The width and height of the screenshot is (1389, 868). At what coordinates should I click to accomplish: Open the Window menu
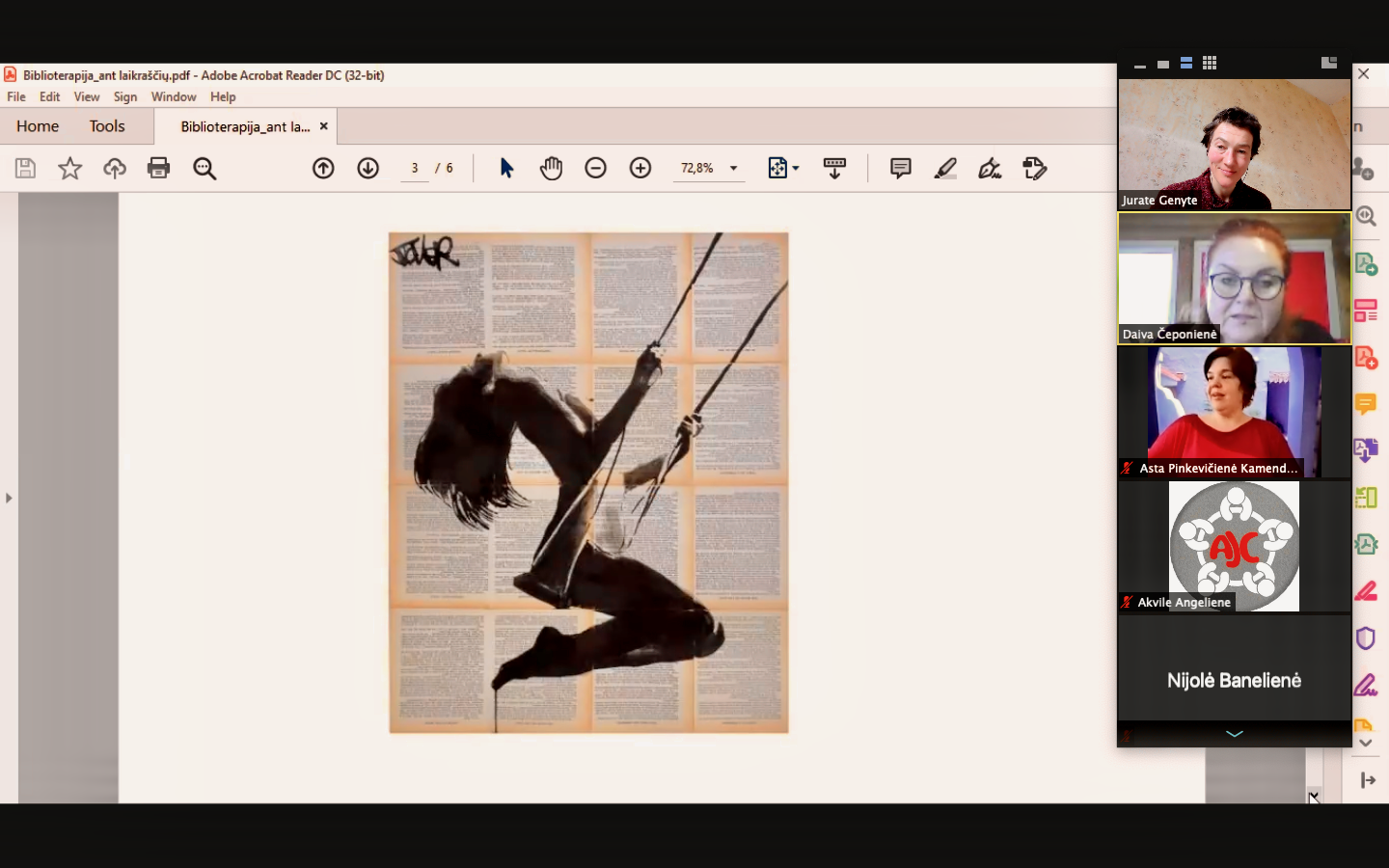[x=174, y=96]
